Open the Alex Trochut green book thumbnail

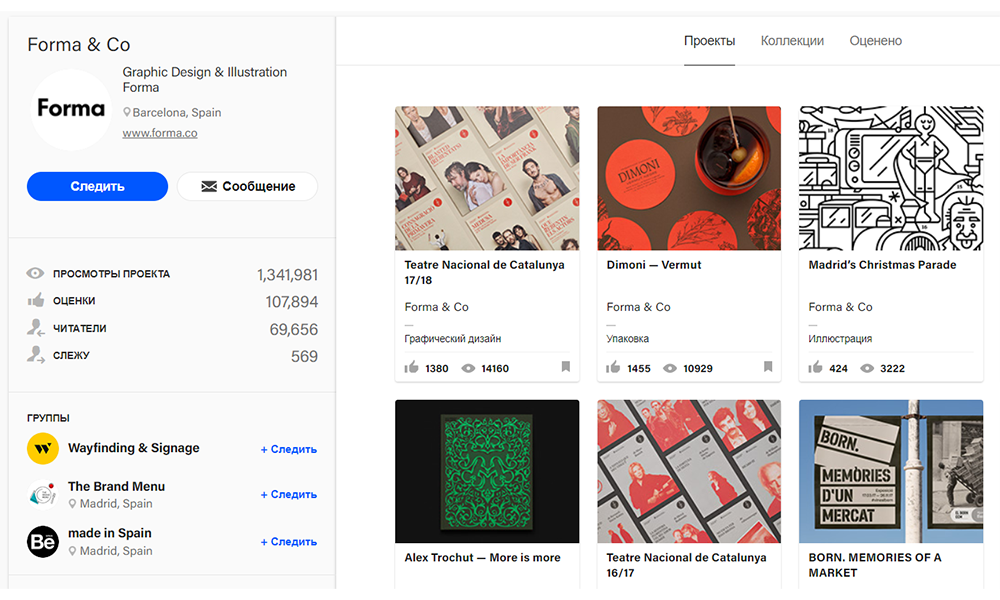click(x=487, y=471)
